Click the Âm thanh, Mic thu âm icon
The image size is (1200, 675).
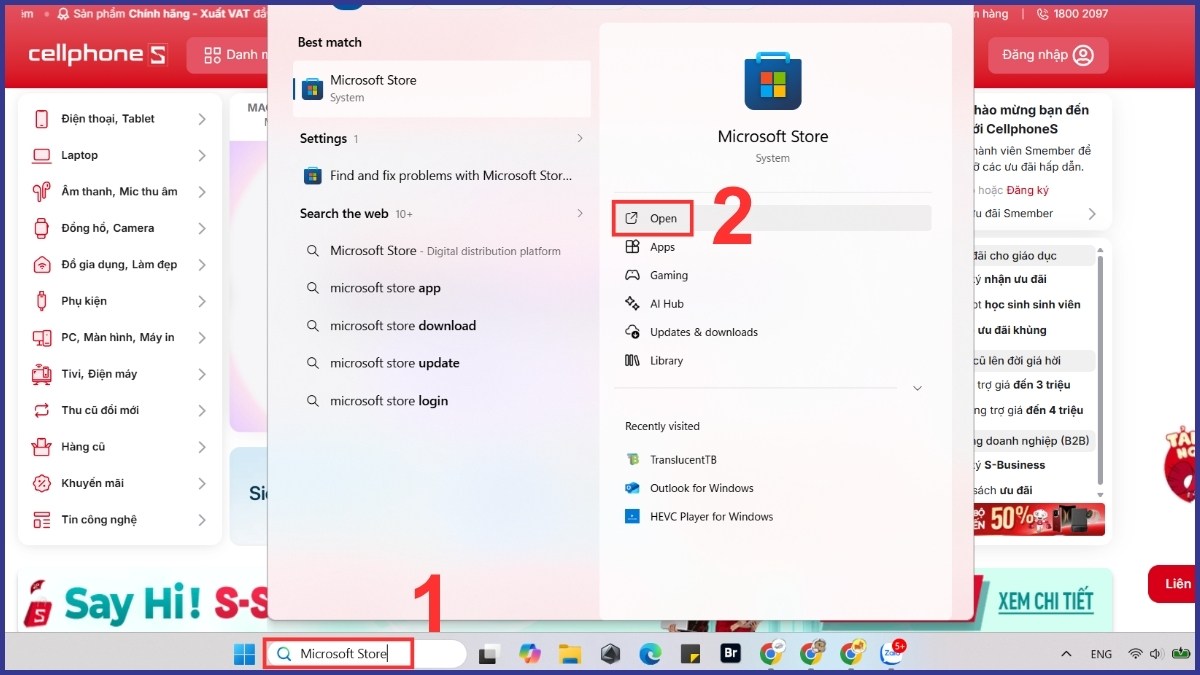(42, 192)
